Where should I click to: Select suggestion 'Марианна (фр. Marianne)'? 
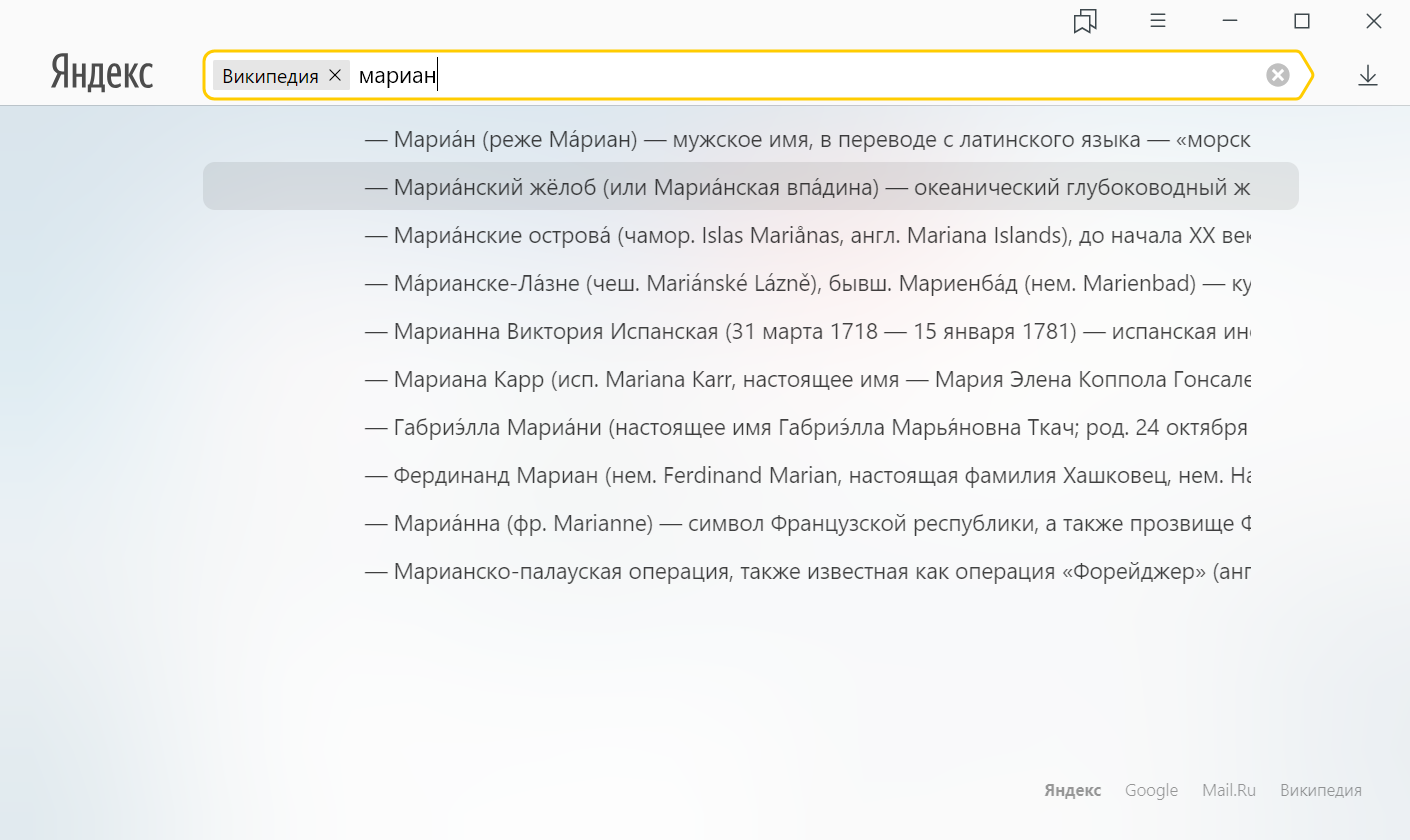(751, 523)
